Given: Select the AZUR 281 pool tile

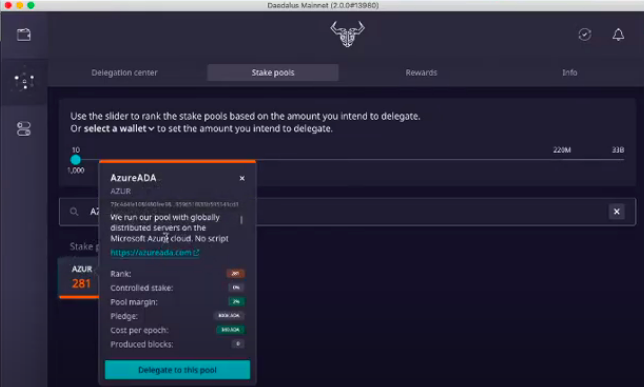Looking at the screenshot, I should pyautogui.click(x=79, y=277).
